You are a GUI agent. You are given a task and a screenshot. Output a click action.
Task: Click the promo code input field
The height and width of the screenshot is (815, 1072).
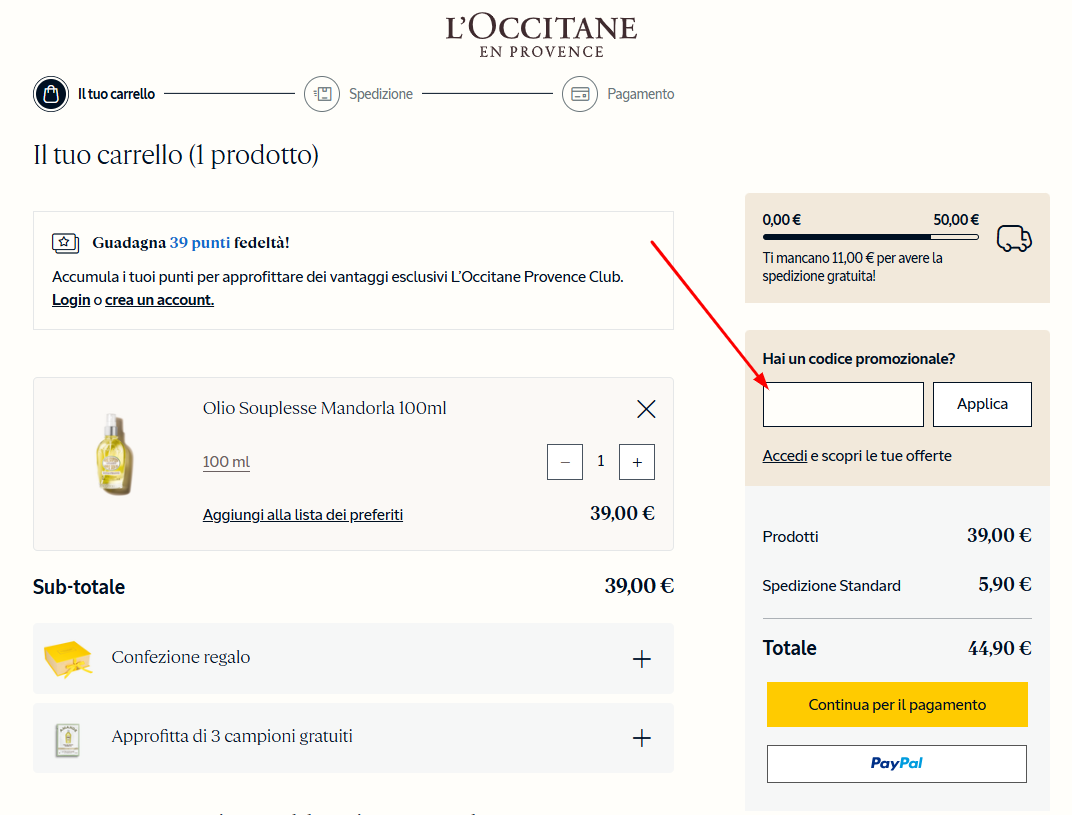tap(843, 404)
